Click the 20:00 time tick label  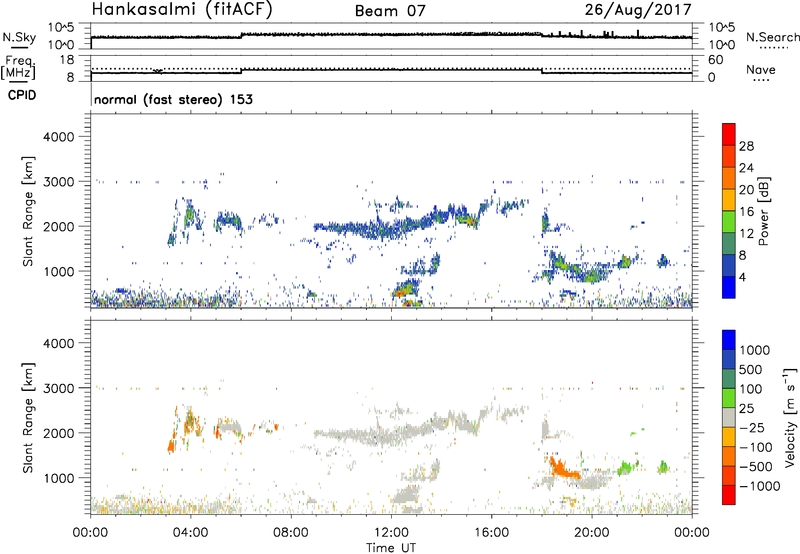[x=592, y=533]
